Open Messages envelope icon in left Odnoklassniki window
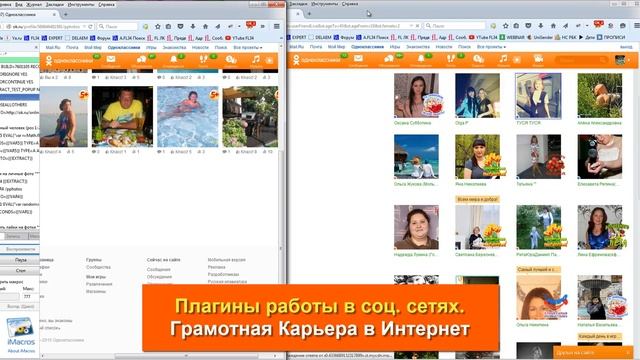This screenshot has width=640, height=360. 111,59
